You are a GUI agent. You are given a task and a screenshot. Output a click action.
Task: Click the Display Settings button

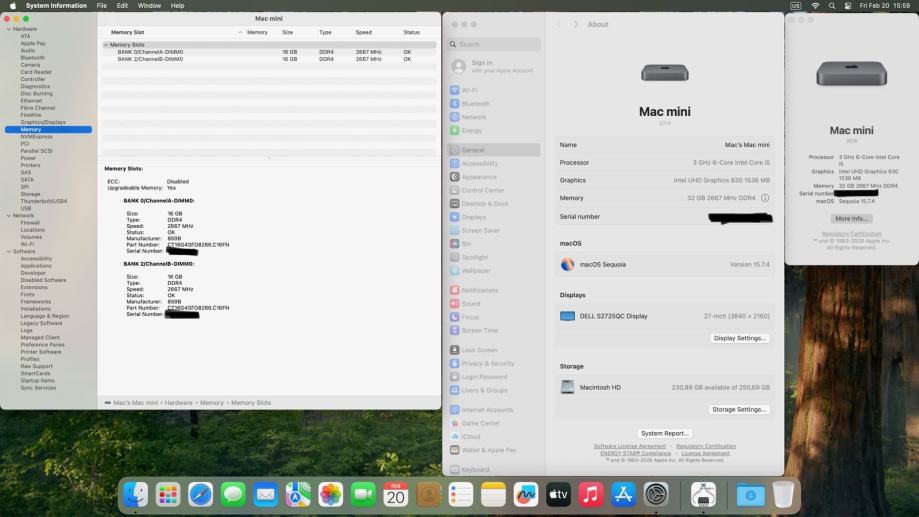740,338
